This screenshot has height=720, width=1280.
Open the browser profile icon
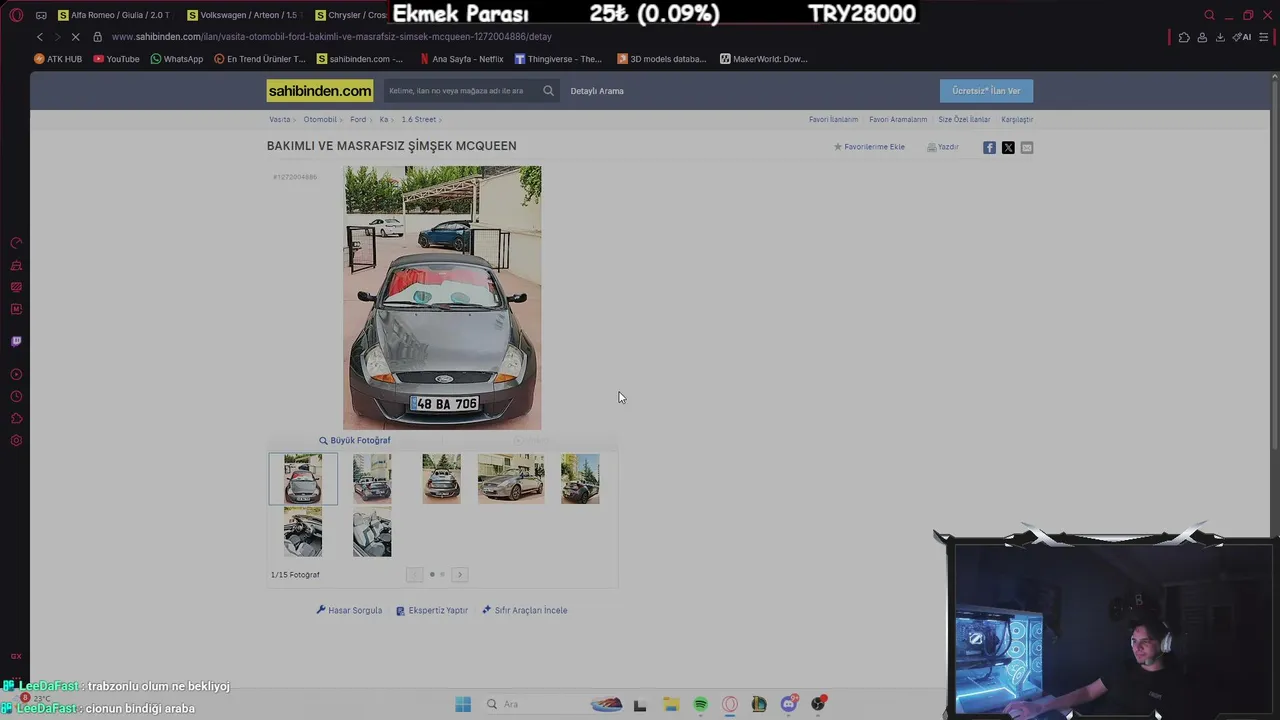[x=1202, y=37]
